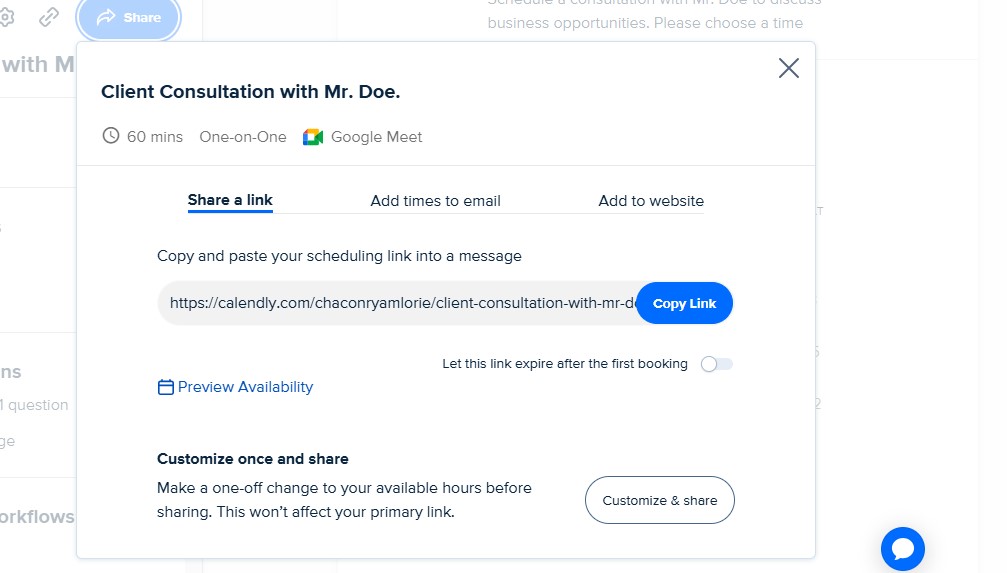Image resolution: width=1007 pixels, height=573 pixels.
Task: Open the chat bubble help widget
Action: [x=902, y=549]
